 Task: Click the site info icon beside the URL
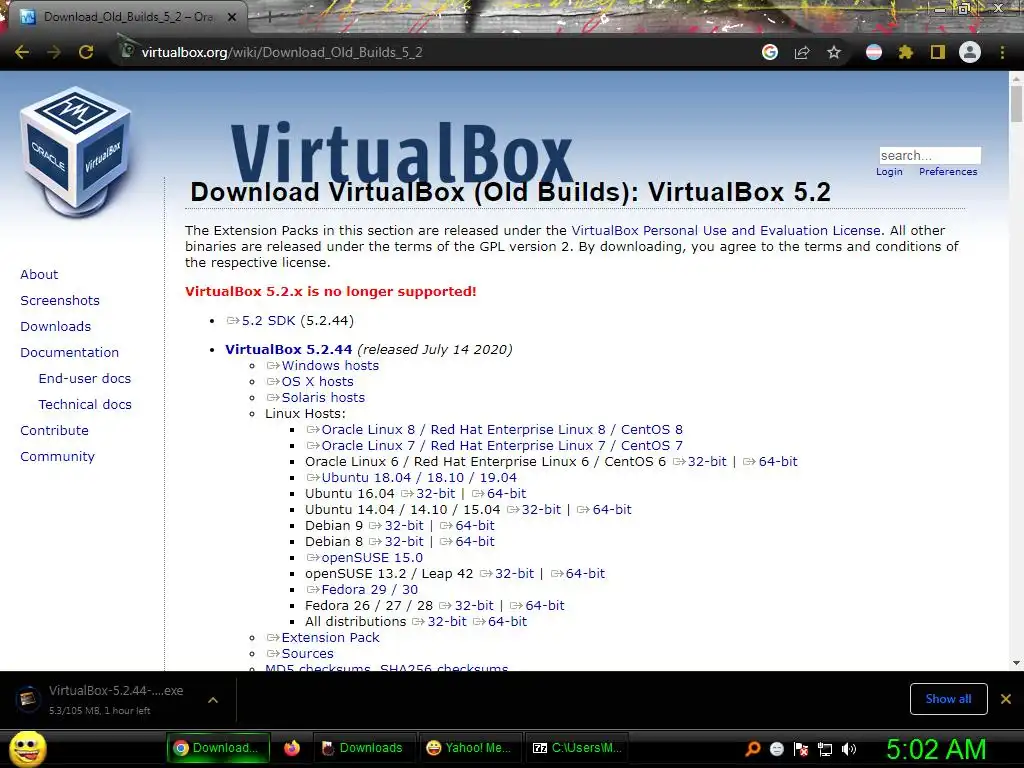[x=128, y=50]
